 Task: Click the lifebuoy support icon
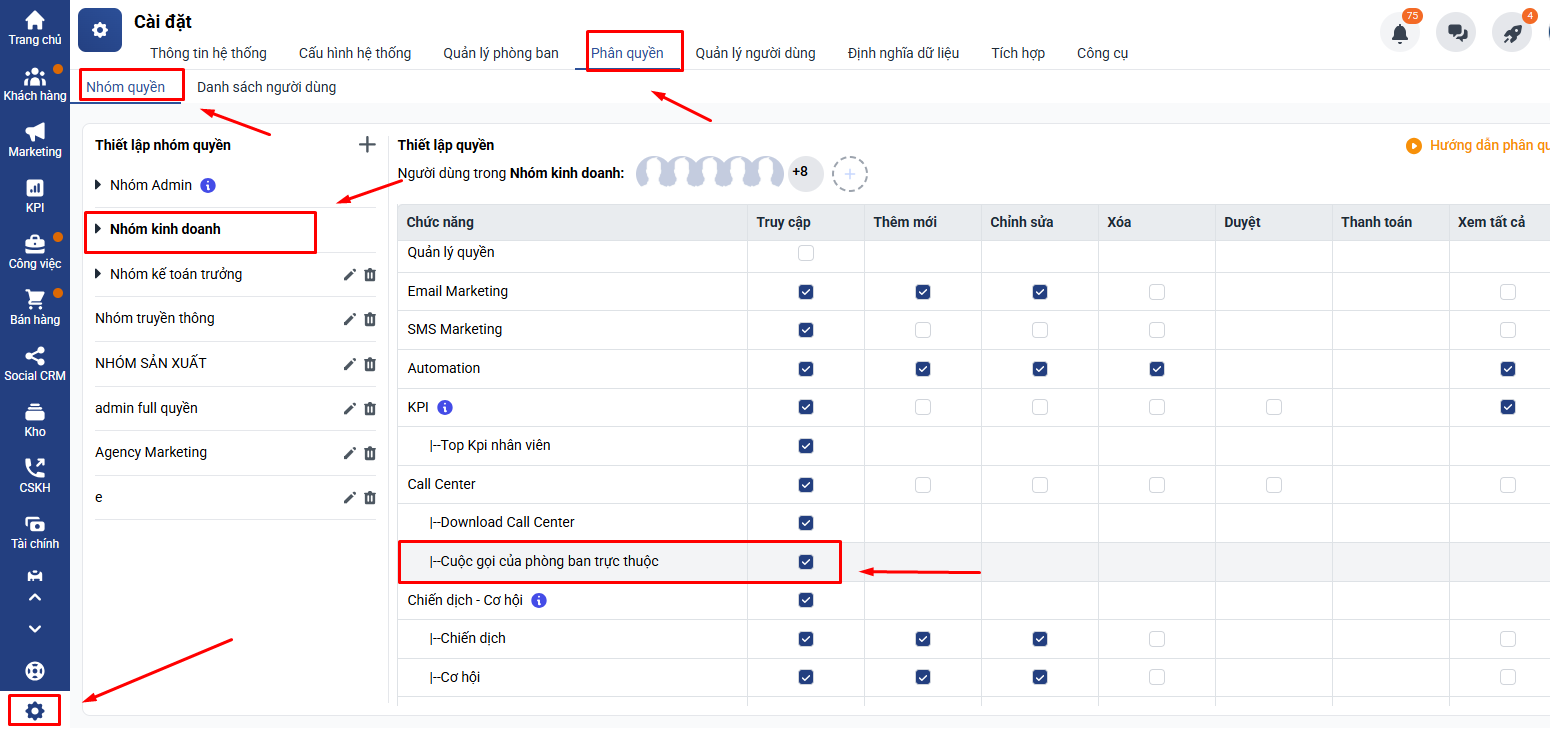[x=35, y=671]
